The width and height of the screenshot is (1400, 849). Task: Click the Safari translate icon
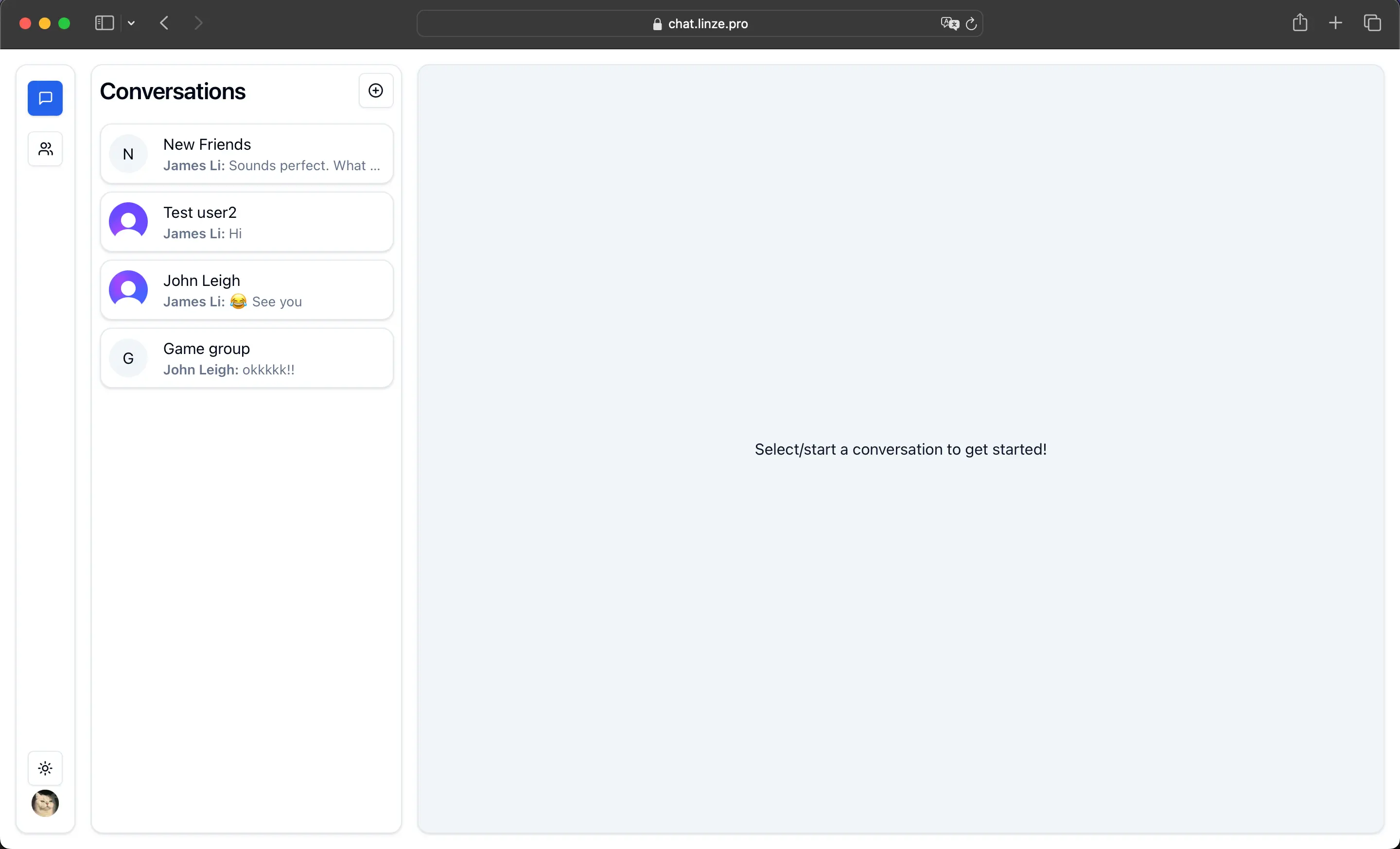click(x=949, y=23)
